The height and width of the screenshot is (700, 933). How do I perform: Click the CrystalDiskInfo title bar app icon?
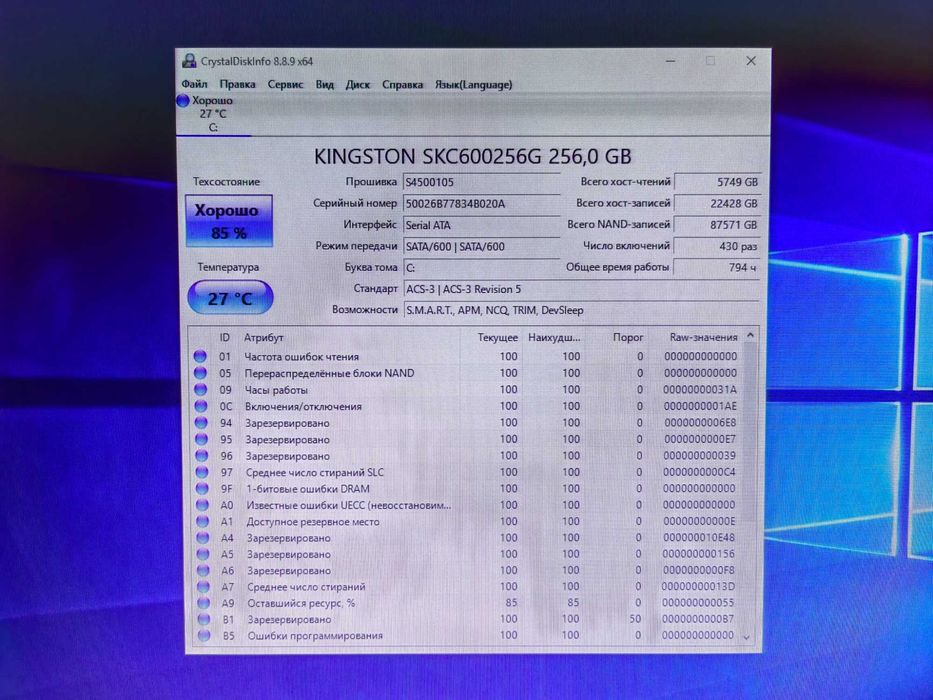click(x=189, y=61)
